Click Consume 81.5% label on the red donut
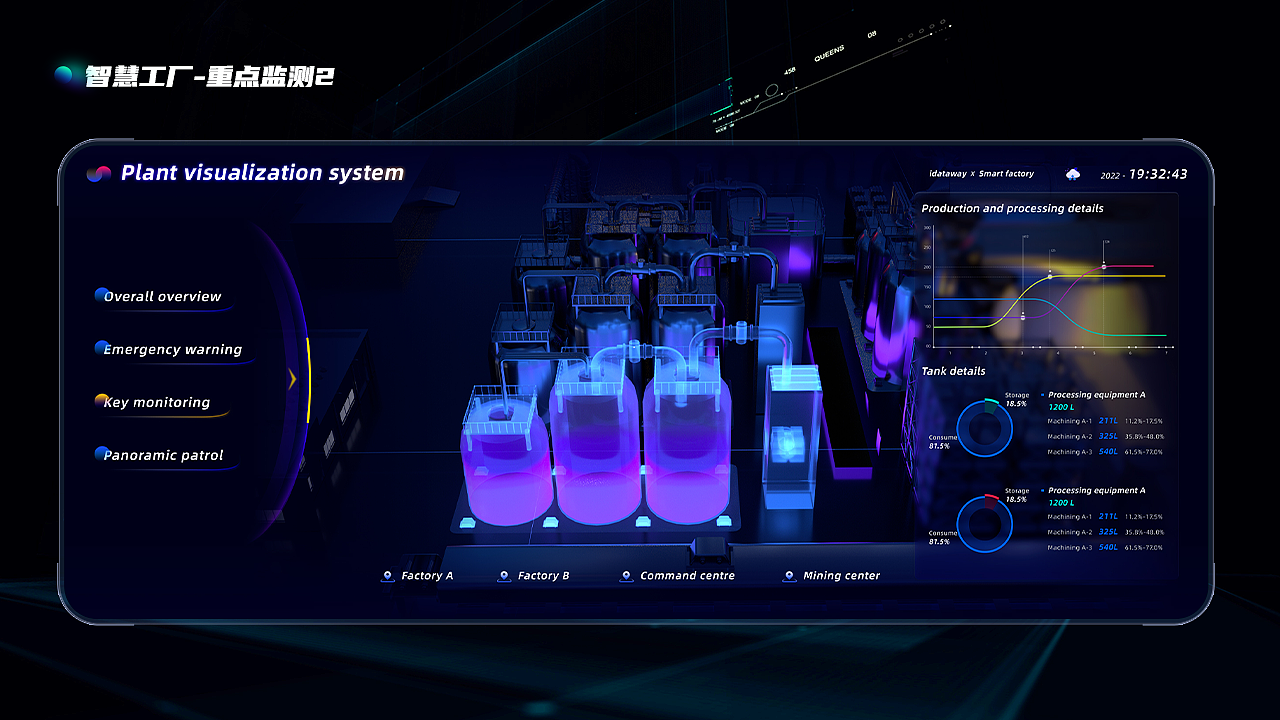The height and width of the screenshot is (720, 1280). (x=943, y=537)
